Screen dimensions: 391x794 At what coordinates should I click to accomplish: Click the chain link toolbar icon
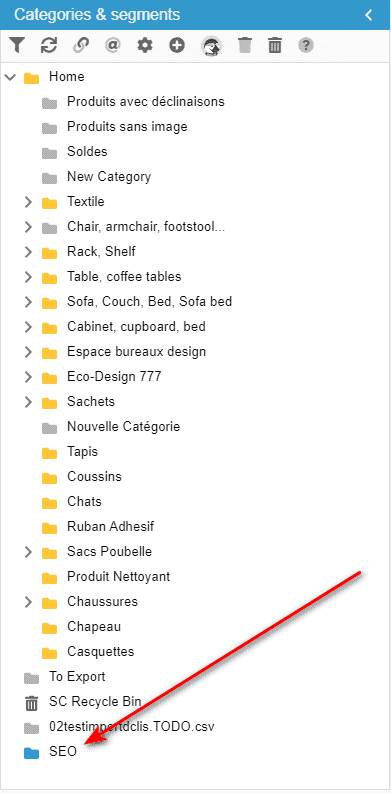click(x=81, y=46)
